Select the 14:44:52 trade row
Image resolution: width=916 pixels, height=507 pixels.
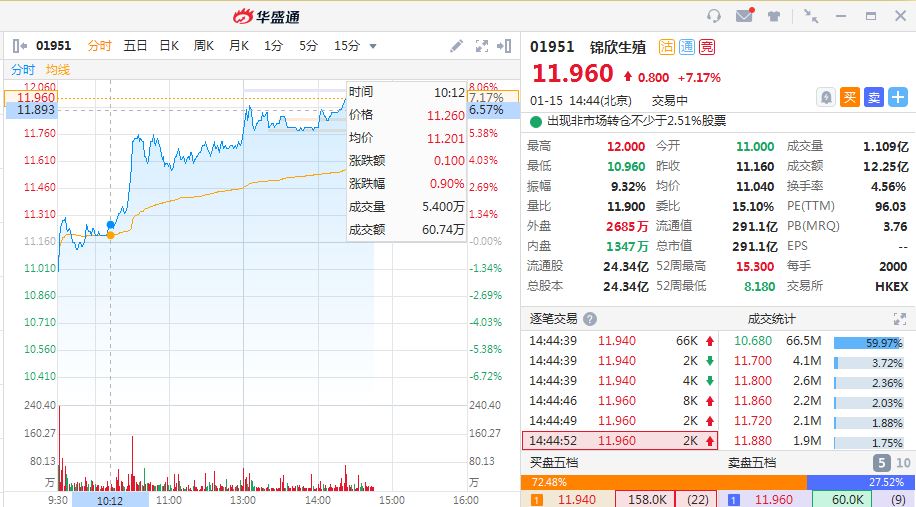[620, 440]
